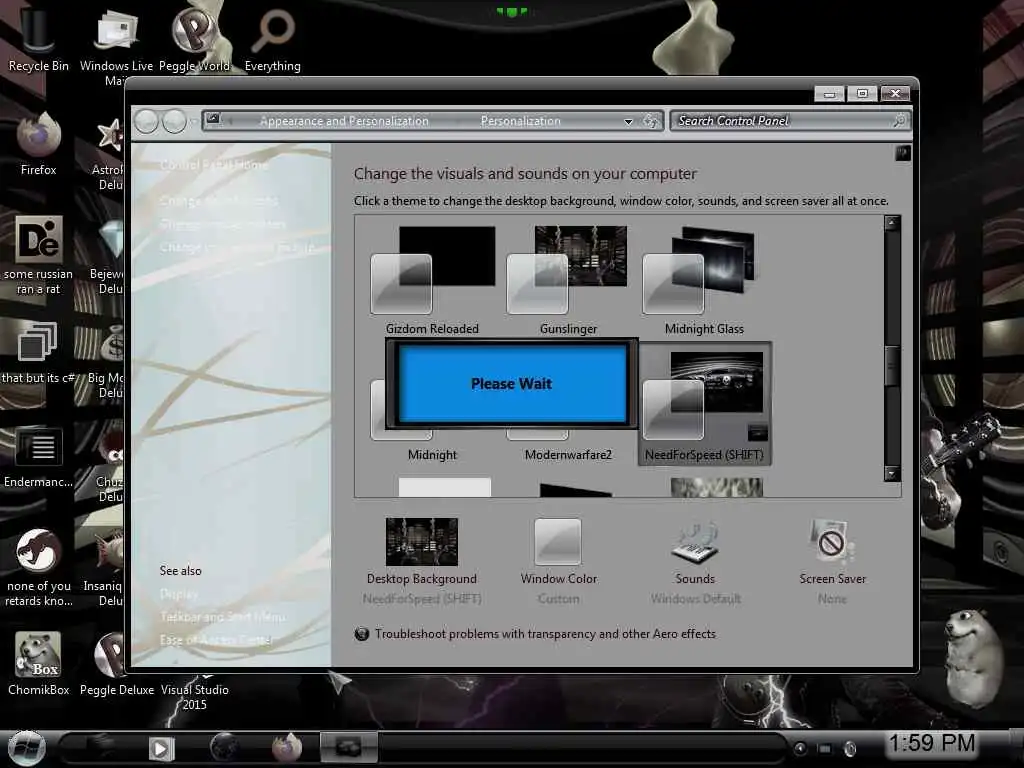Open the Firefox taskbar icon
Screen dimensions: 1024x768
click(287, 748)
